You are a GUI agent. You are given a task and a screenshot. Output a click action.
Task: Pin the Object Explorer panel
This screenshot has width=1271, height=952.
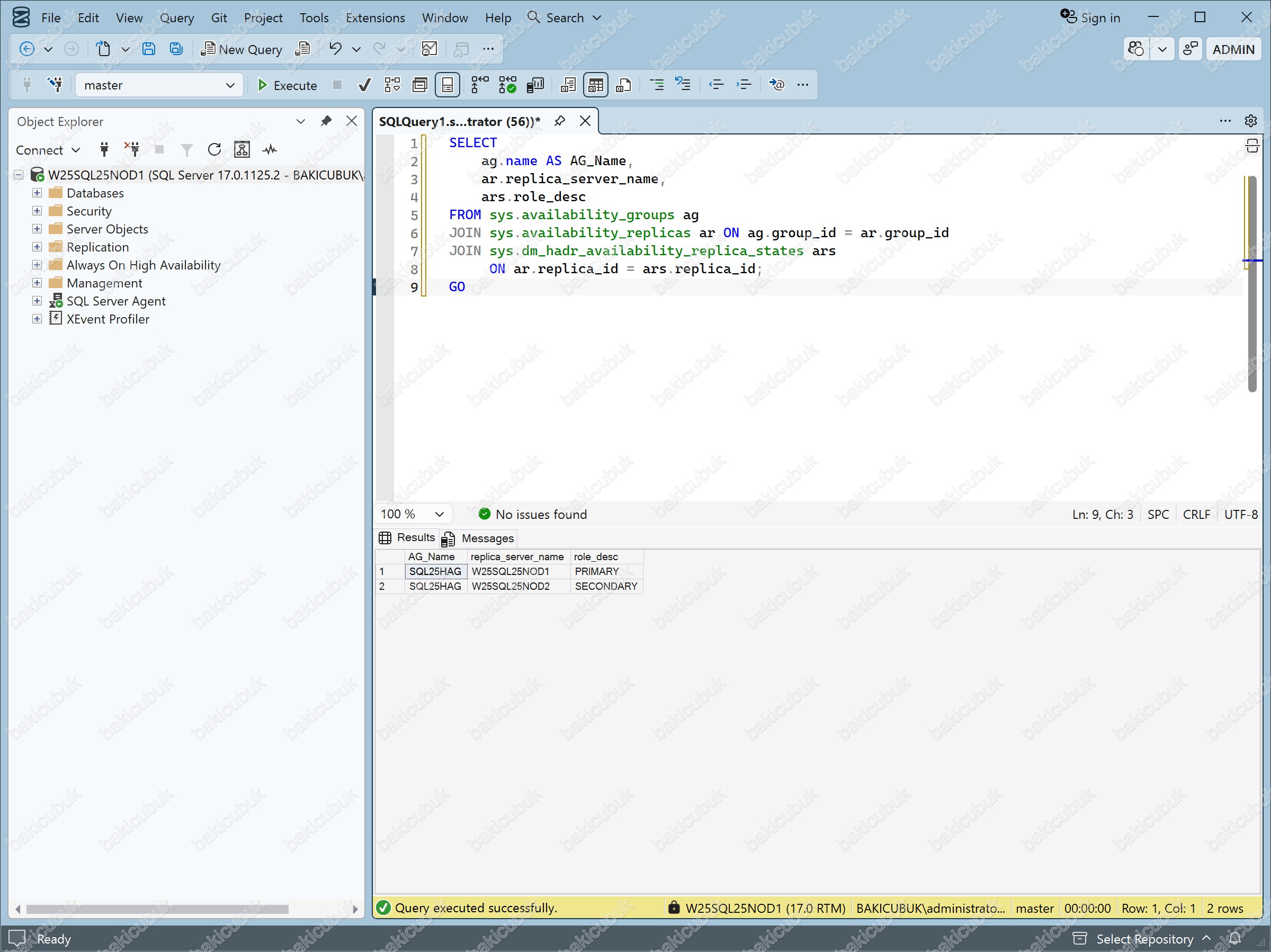(326, 121)
